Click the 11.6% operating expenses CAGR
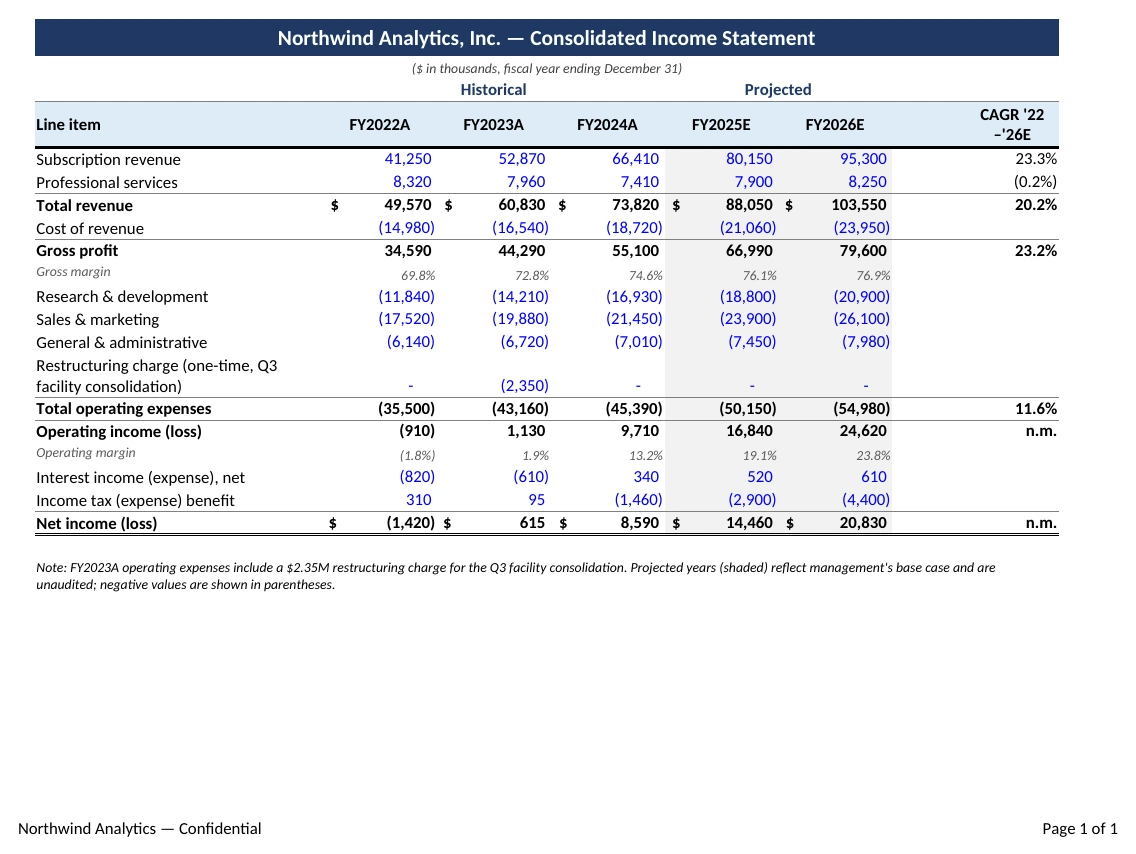The image size is (1136, 854). (x=1035, y=409)
